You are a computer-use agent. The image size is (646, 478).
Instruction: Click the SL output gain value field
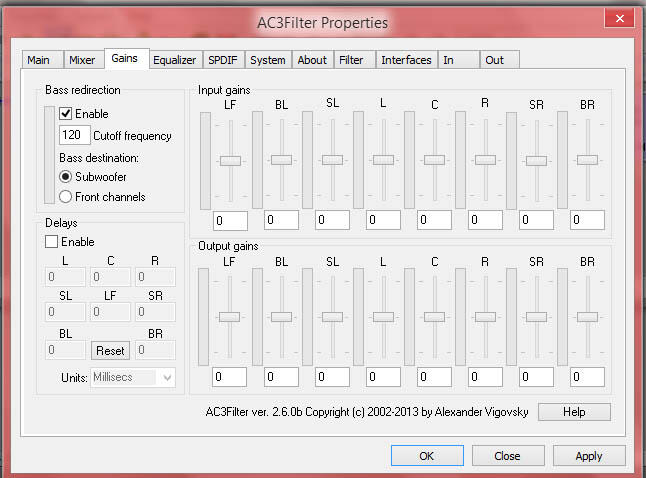point(332,377)
